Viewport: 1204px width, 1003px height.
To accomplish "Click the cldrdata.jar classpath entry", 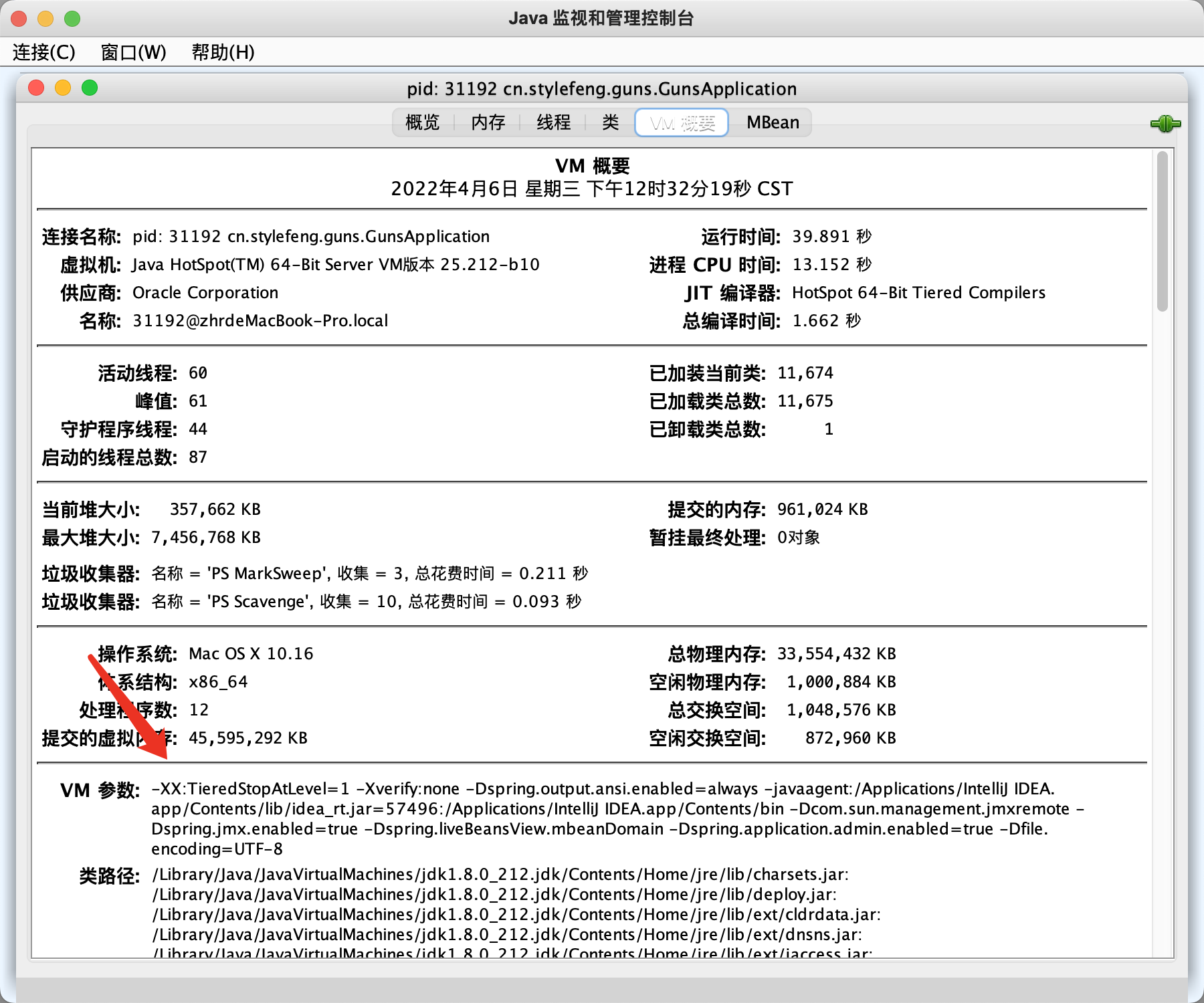I will 516,915.
